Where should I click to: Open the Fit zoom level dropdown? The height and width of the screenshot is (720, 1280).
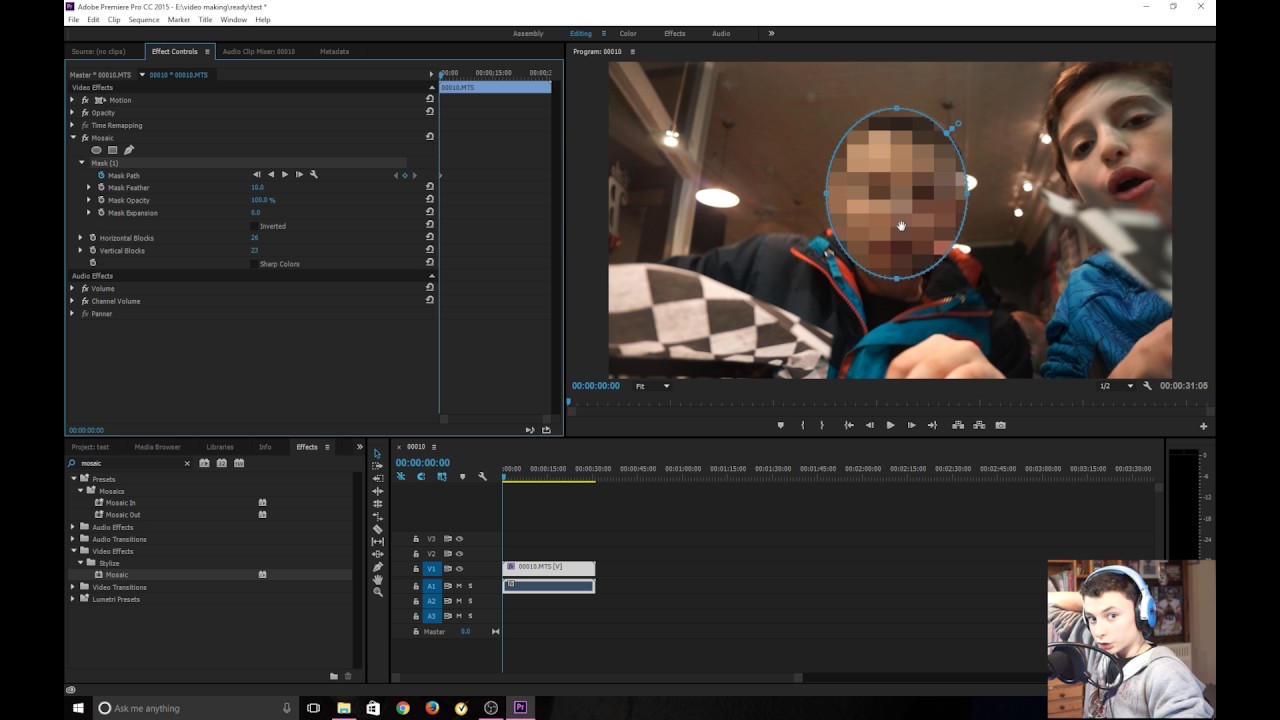pos(653,386)
